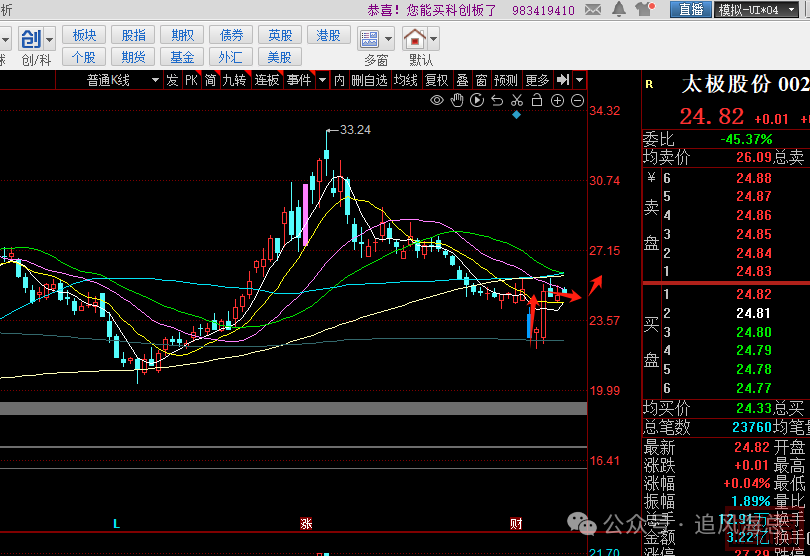Toggle the 简 simplified view item

210,80
